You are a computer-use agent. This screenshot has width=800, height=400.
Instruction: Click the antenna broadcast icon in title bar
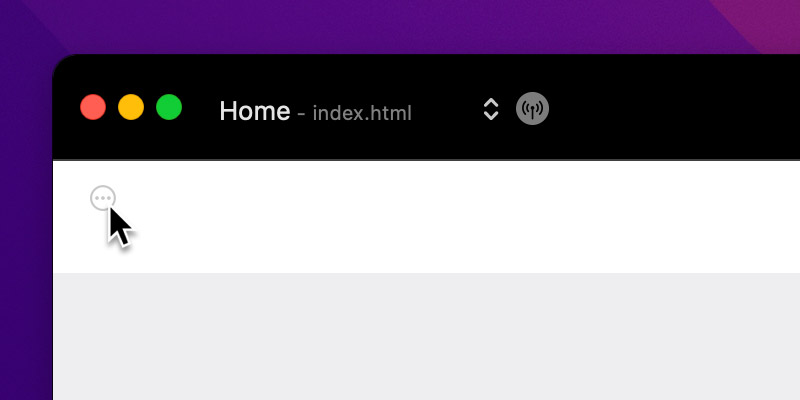pyautogui.click(x=532, y=109)
